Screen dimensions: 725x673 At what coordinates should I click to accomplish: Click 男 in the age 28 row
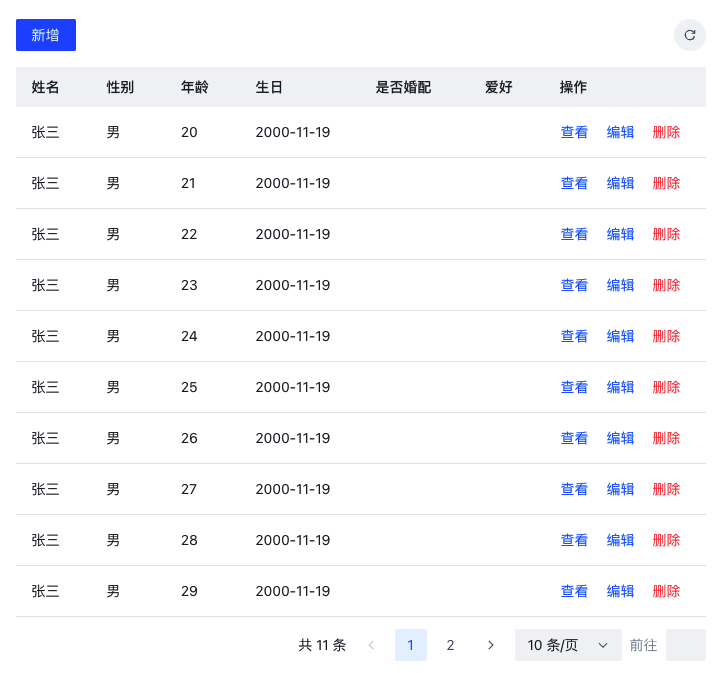[x=113, y=540]
